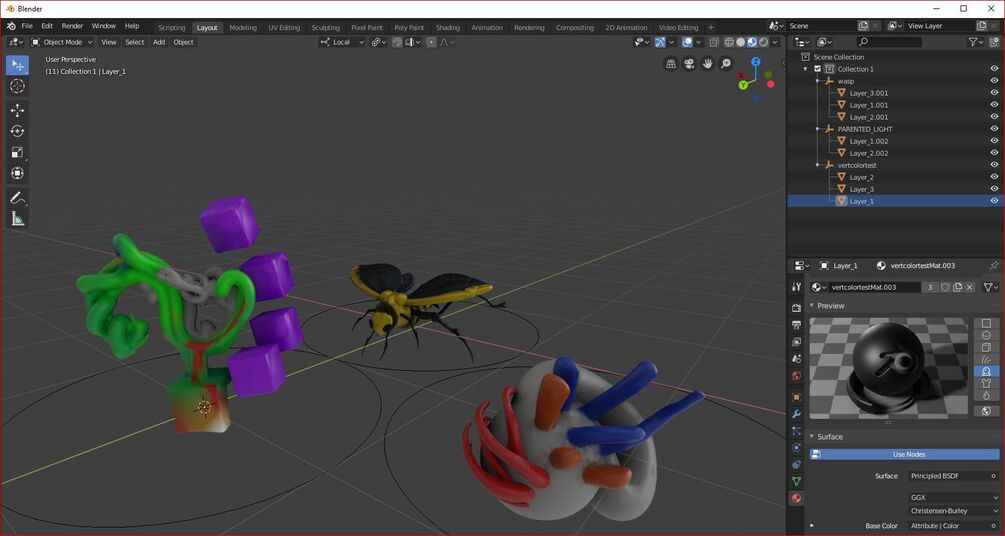This screenshot has height=536, width=1005.
Task: Select PARENTED_LIGHT in the outliner
Action: point(865,129)
